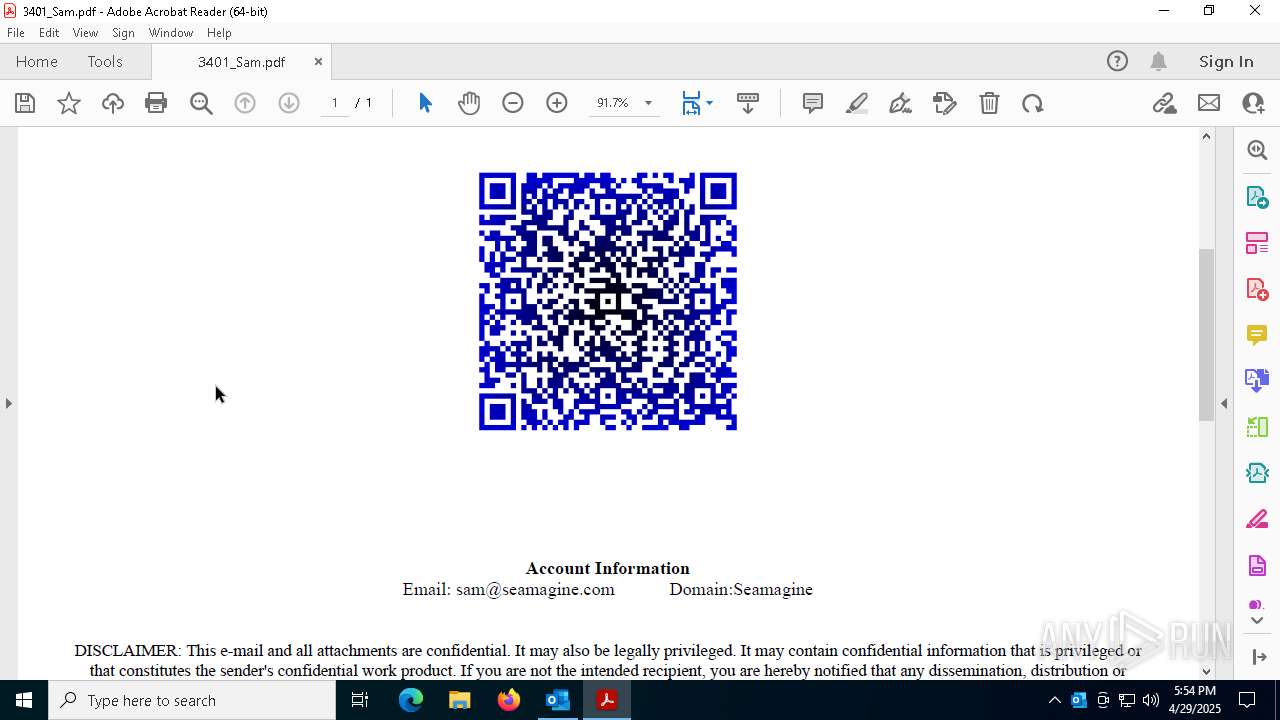
Task: Share a link to this file
Action: tap(1165, 103)
